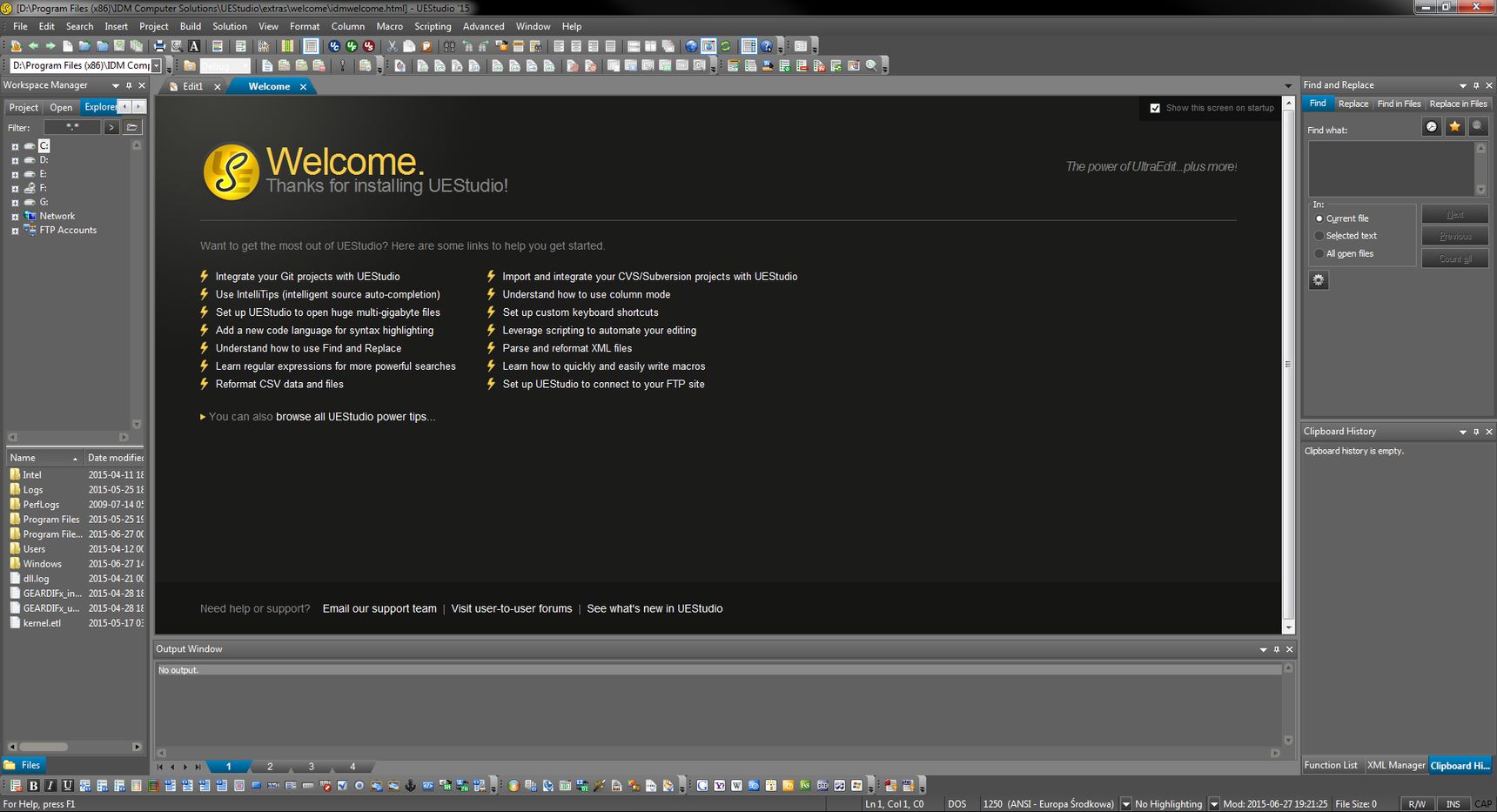Open the Scripting menu
Image resolution: width=1497 pixels, height=812 pixels.
click(x=433, y=26)
